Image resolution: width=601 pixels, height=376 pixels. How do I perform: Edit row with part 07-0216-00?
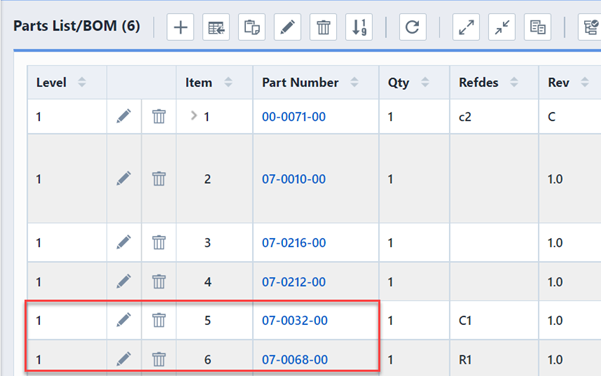coord(123,242)
